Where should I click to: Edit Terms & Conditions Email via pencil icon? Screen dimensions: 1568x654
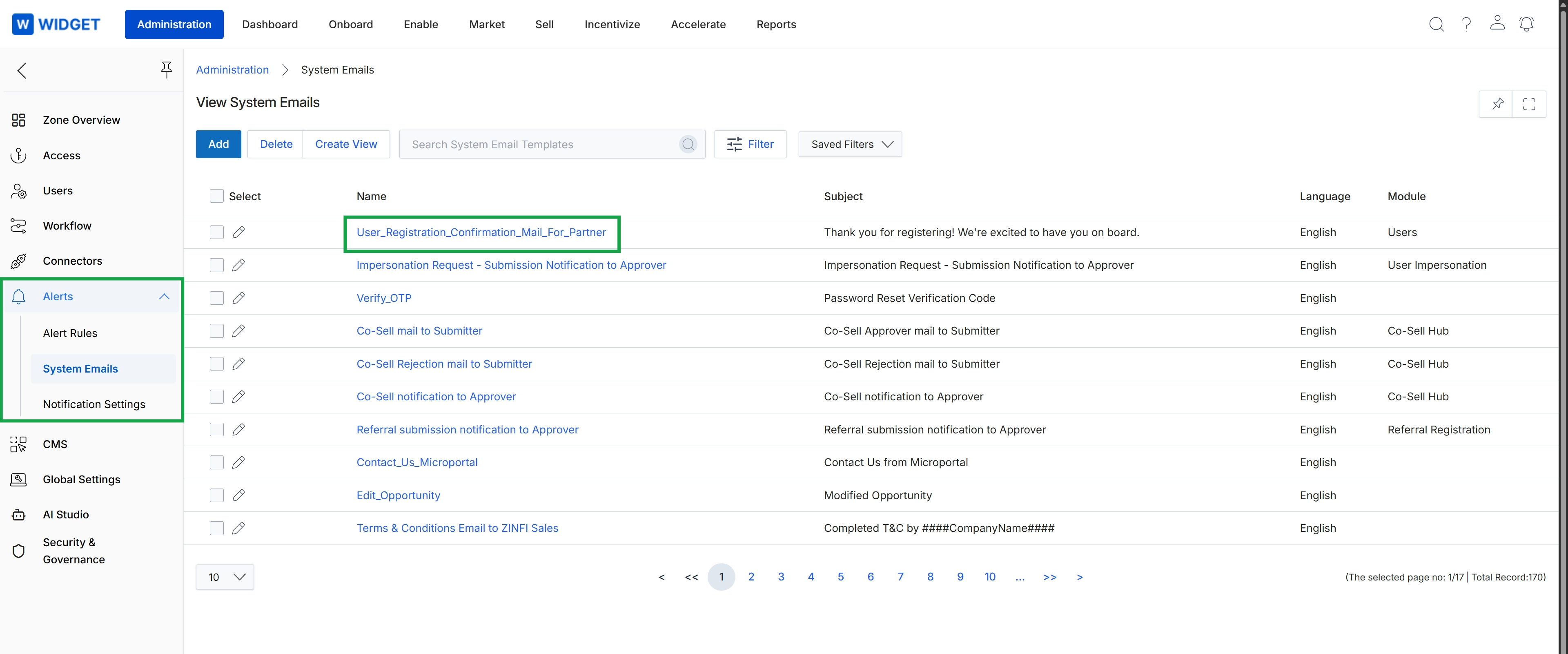(x=238, y=528)
